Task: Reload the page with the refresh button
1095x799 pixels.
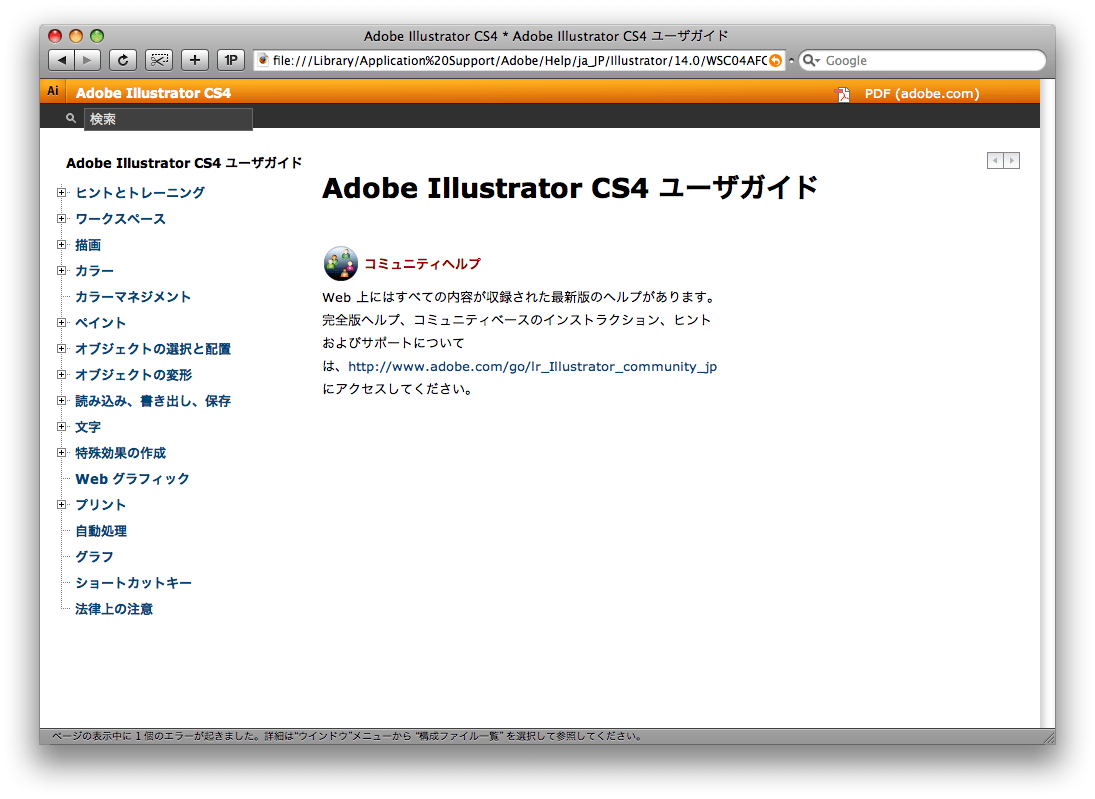Action: 123,60
